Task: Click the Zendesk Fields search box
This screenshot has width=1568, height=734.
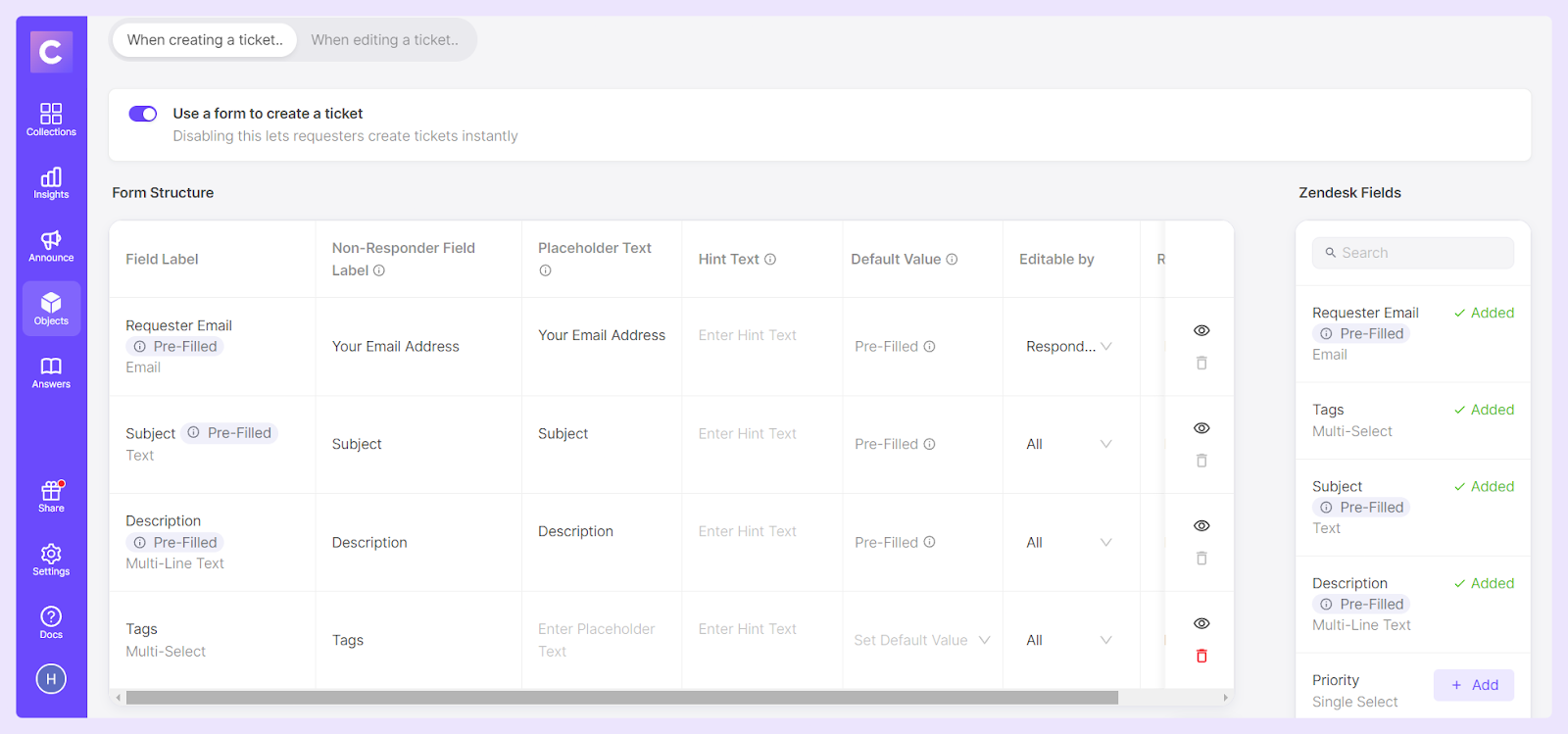Action: tap(1413, 253)
